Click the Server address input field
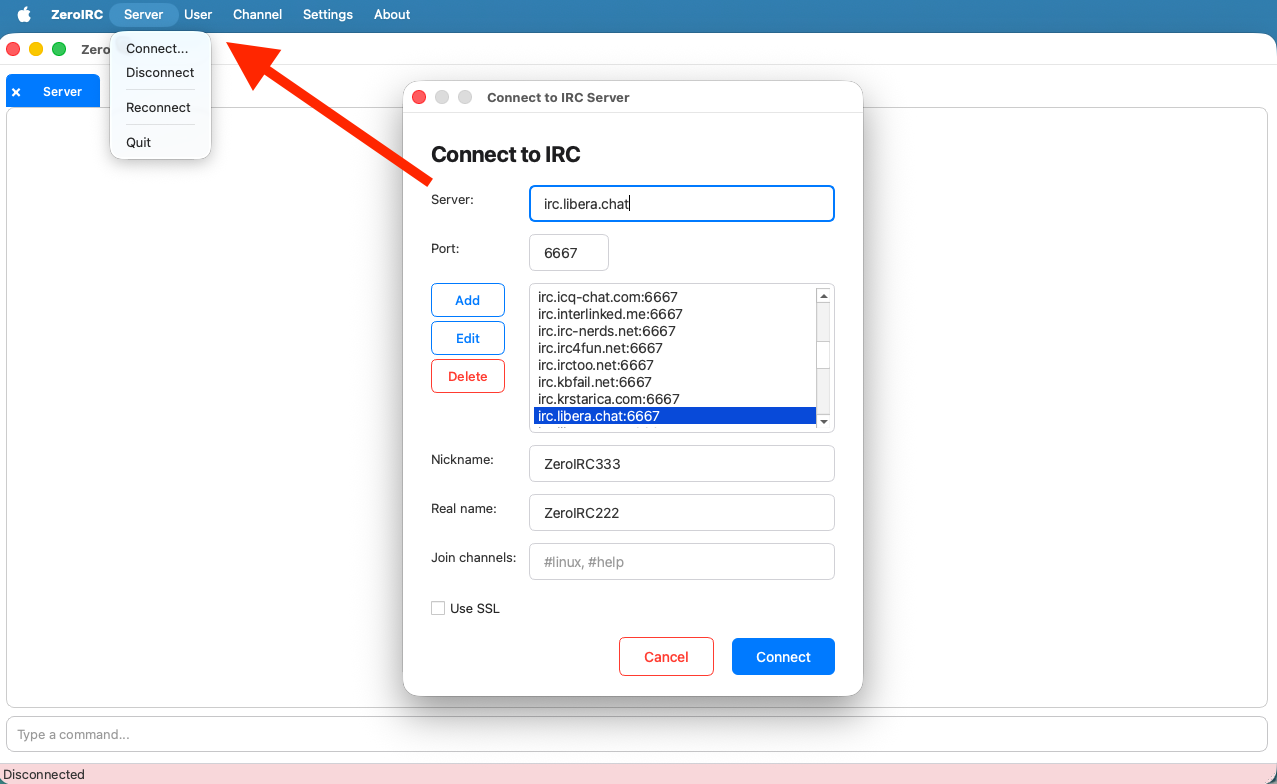This screenshot has width=1277, height=784. click(682, 204)
